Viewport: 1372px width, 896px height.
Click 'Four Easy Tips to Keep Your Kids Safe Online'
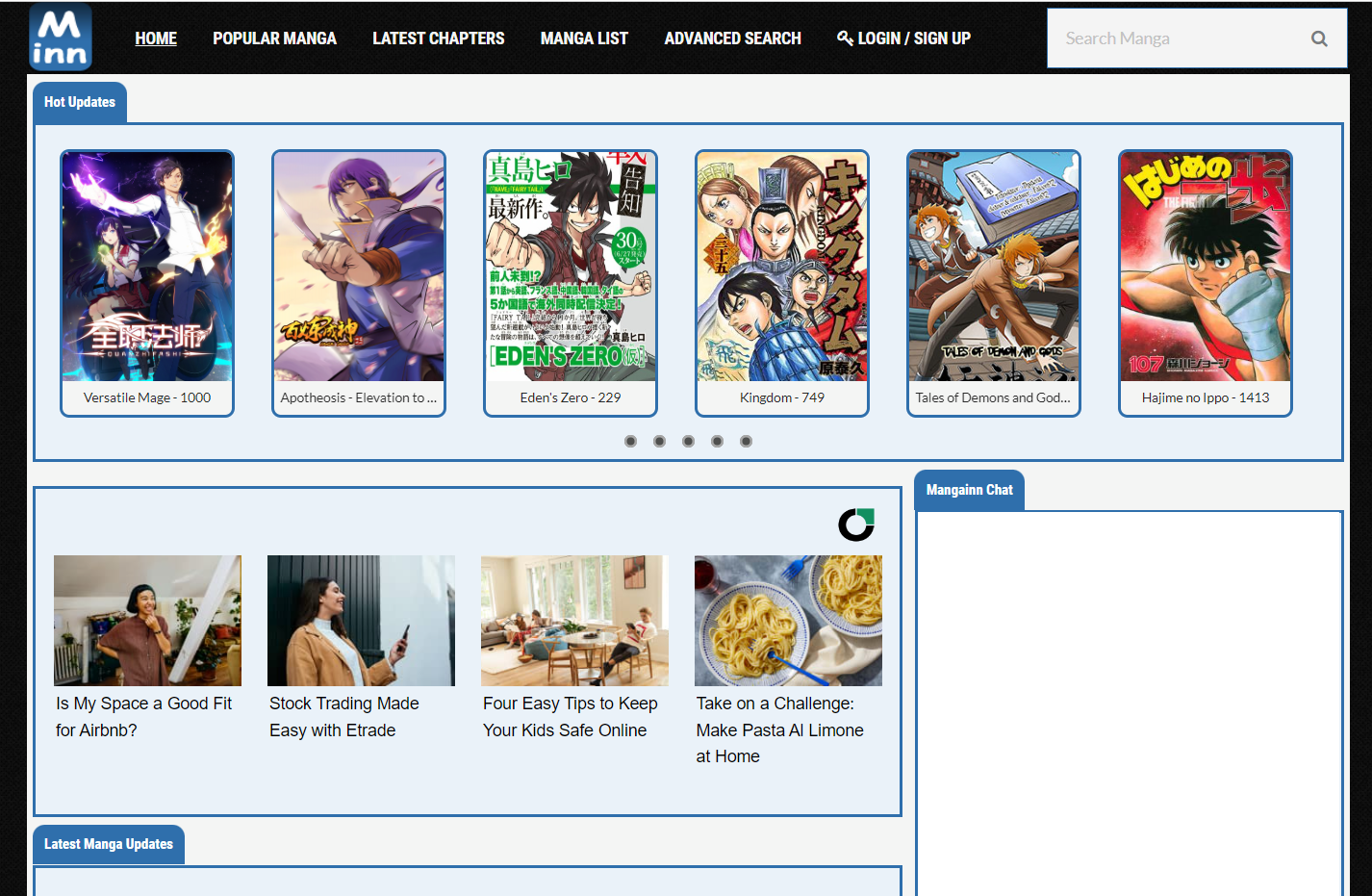click(571, 717)
